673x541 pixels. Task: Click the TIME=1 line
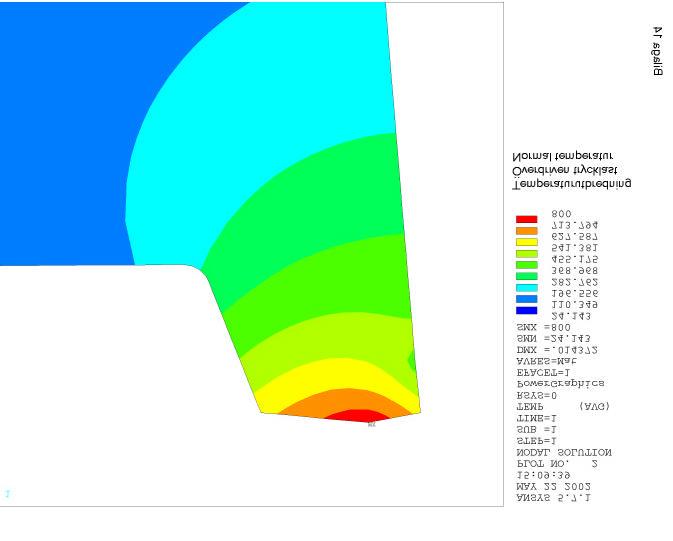click(537, 418)
